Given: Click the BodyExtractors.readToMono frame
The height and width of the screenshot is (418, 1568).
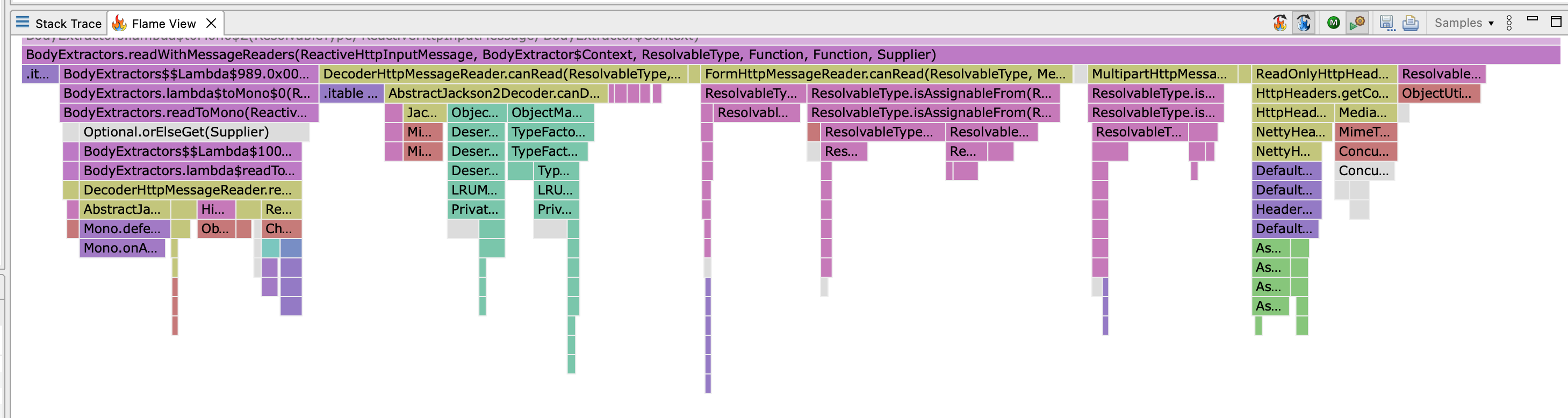Looking at the screenshot, I should [x=189, y=113].
